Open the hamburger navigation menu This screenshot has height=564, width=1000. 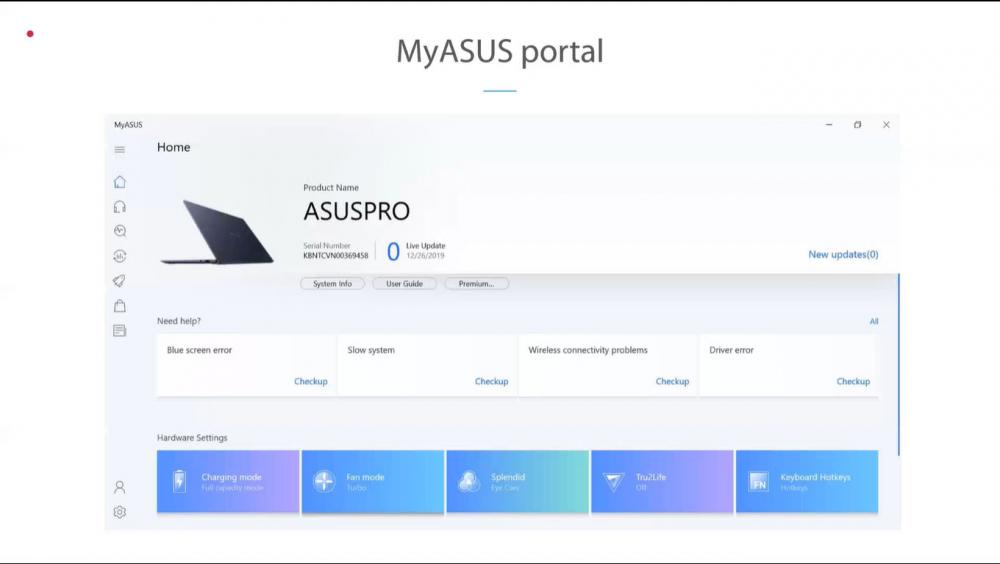(119, 150)
